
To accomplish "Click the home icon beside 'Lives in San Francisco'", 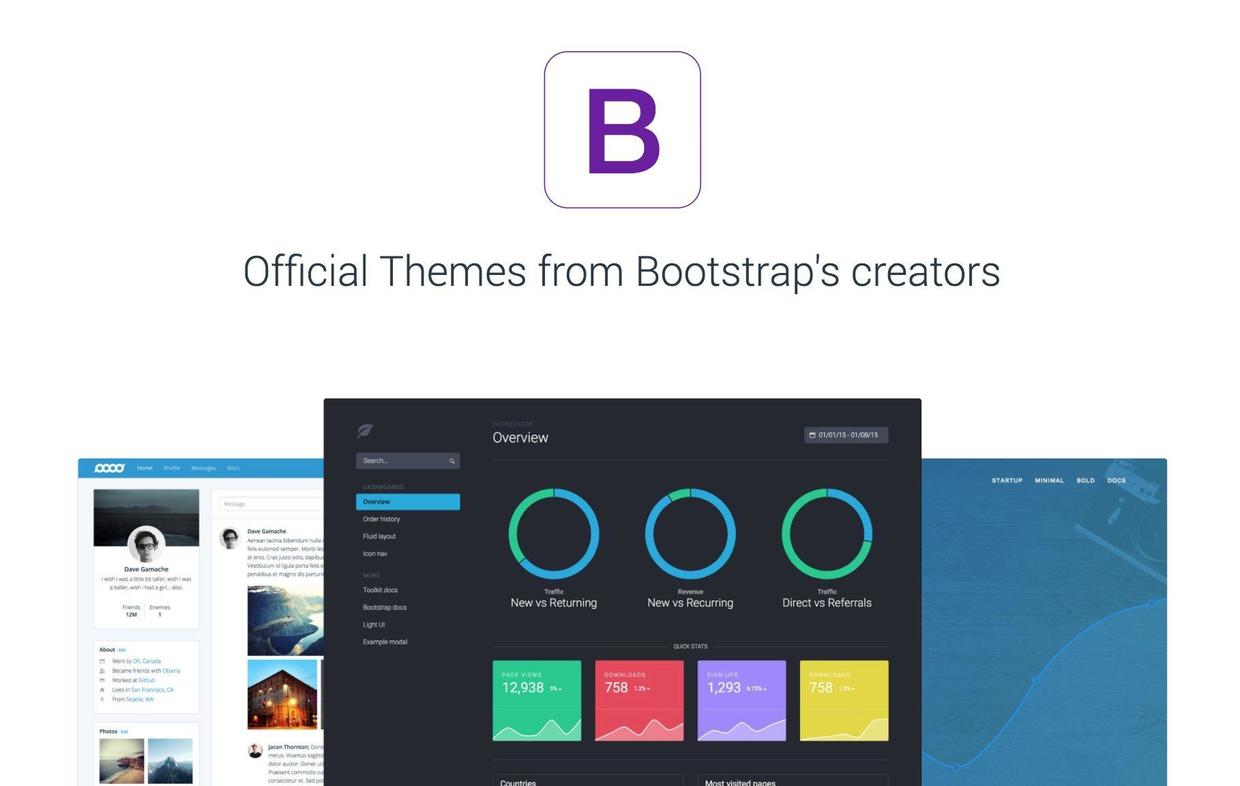I will tap(102, 690).
